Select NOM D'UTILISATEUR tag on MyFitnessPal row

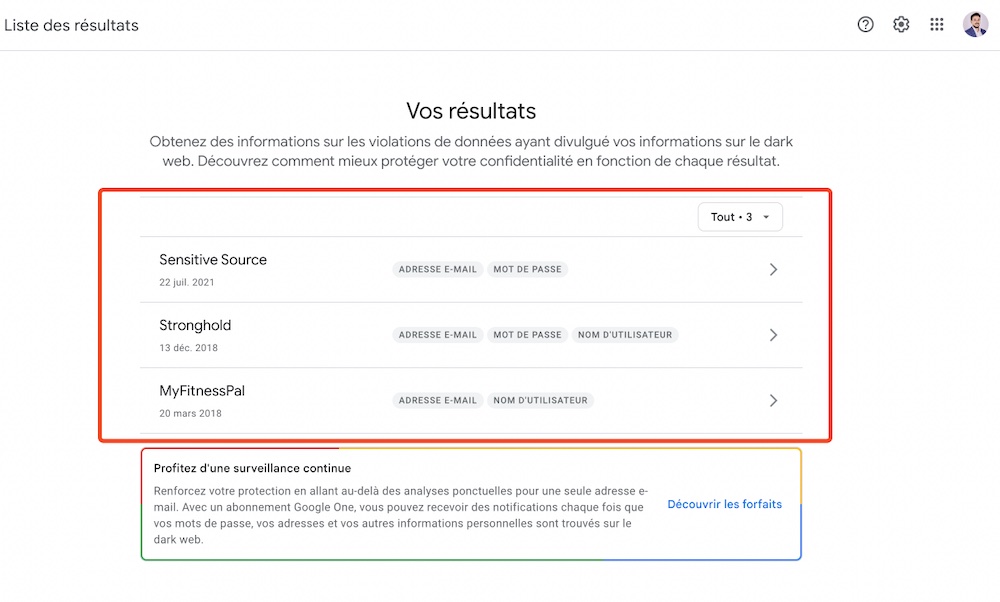(540, 400)
